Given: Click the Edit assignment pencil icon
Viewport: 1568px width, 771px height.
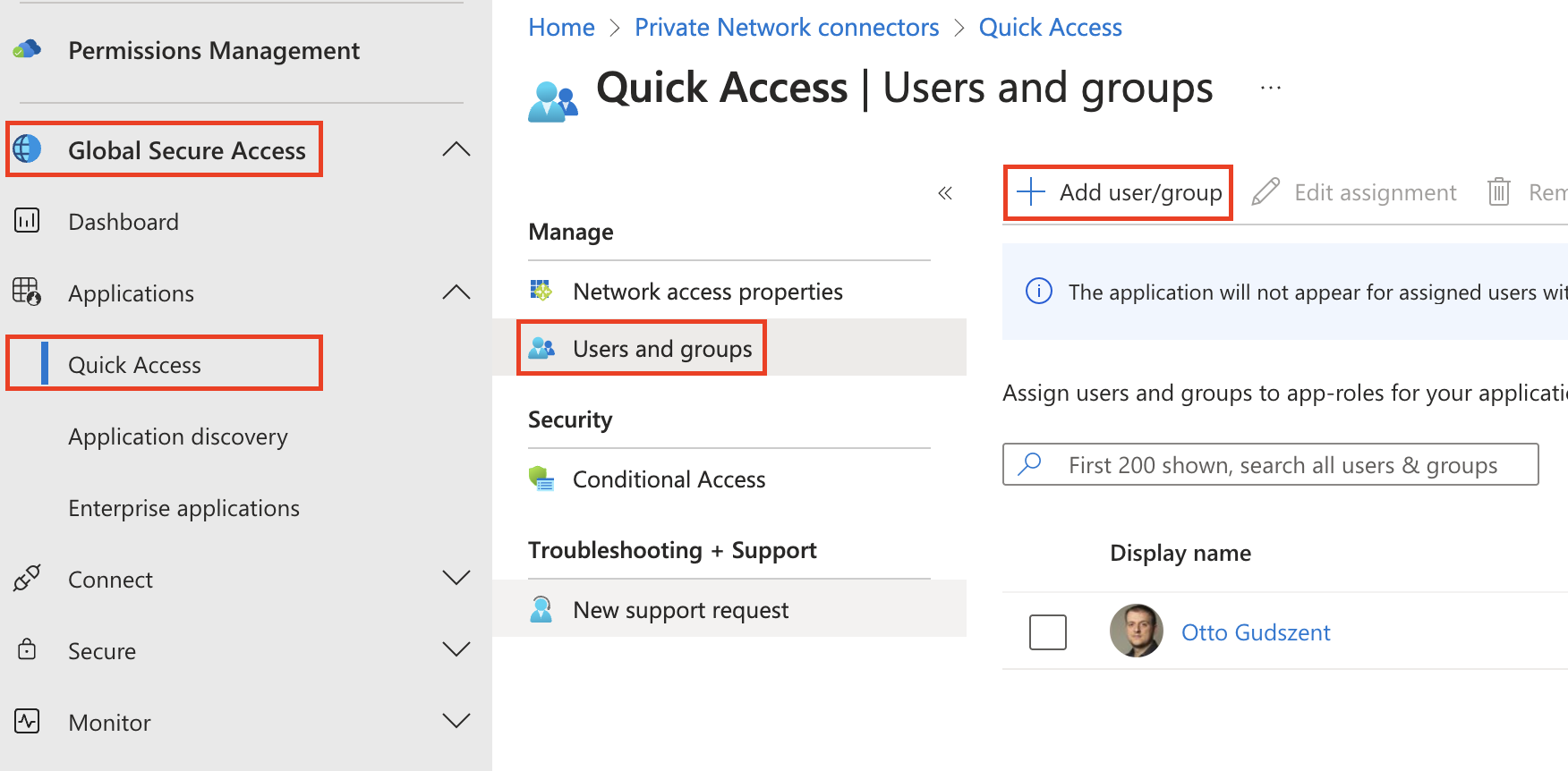Looking at the screenshot, I should (1265, 191).
